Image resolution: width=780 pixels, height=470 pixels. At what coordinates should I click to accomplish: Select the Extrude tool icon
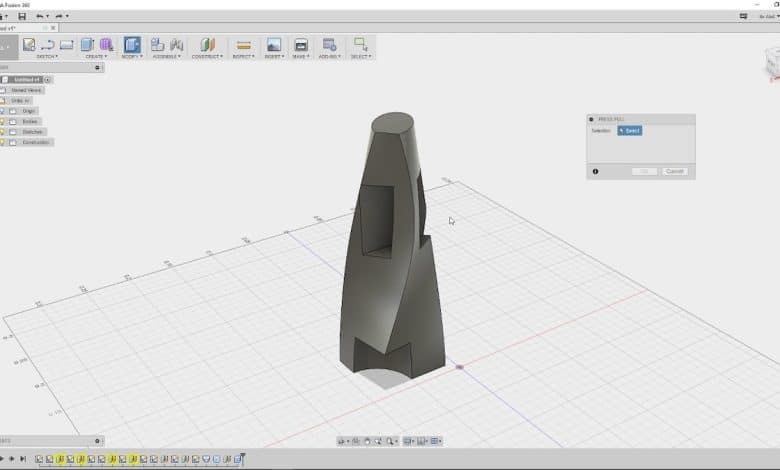point(88,45)
